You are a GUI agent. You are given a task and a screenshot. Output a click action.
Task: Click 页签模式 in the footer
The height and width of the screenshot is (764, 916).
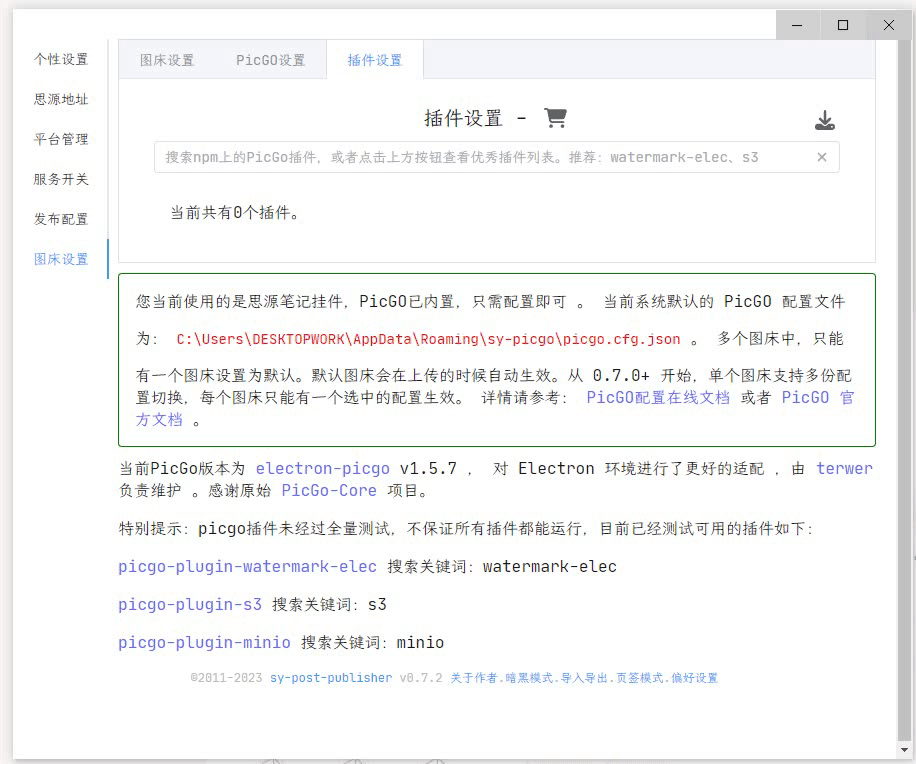coord(640,678)
